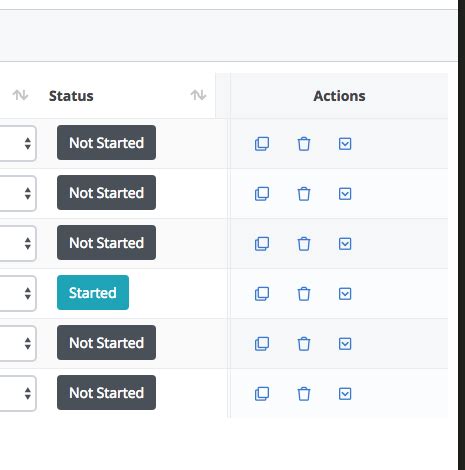Screen dimensions: 465x470
Task: Sort the table by the Status column
Action: coord(198,95)
